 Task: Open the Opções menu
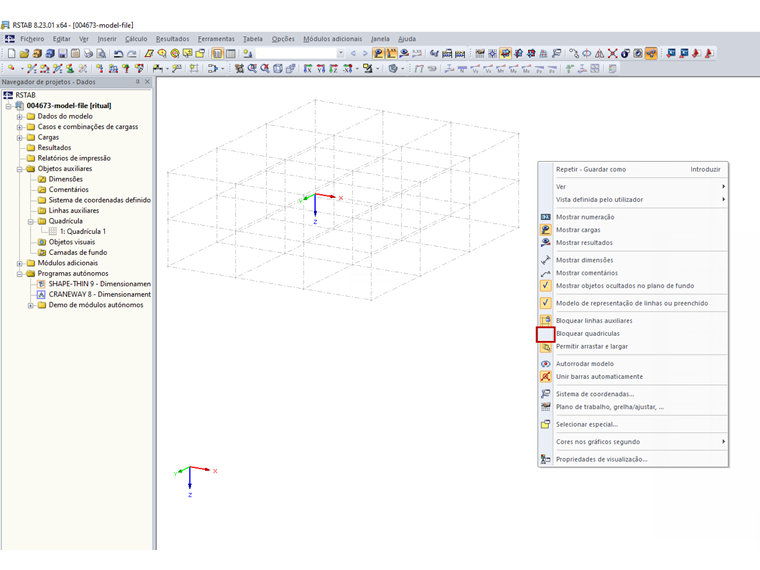point(283,39)
